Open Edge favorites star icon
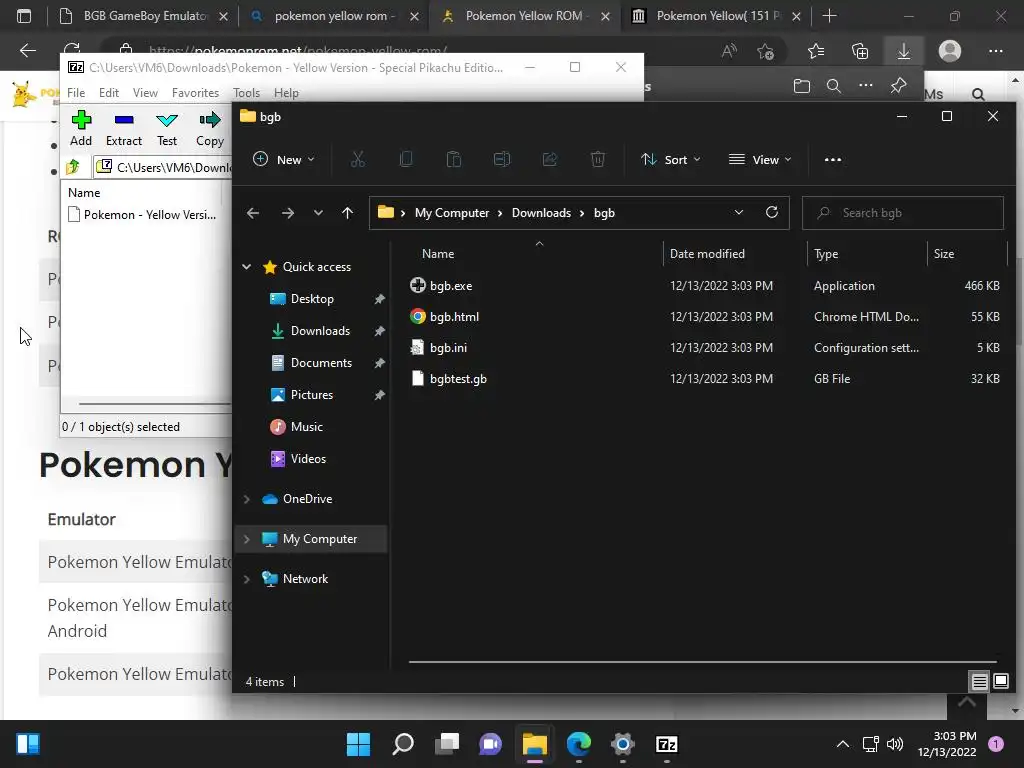Screen dimensions: 1024x768 (x=816, y=51)
